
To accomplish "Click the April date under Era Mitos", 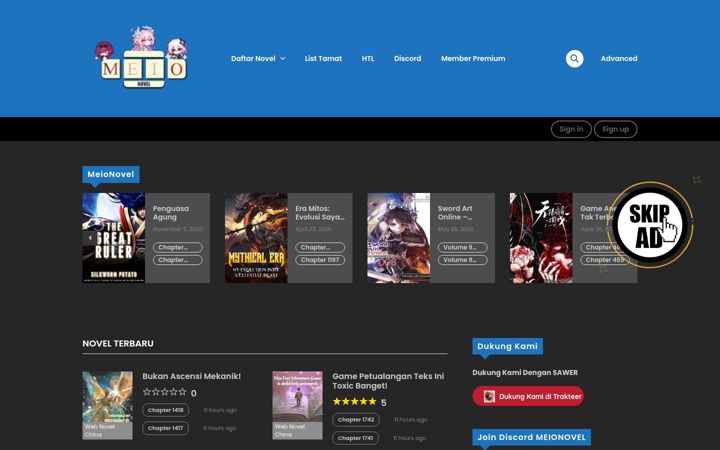I will coord(313,229).
